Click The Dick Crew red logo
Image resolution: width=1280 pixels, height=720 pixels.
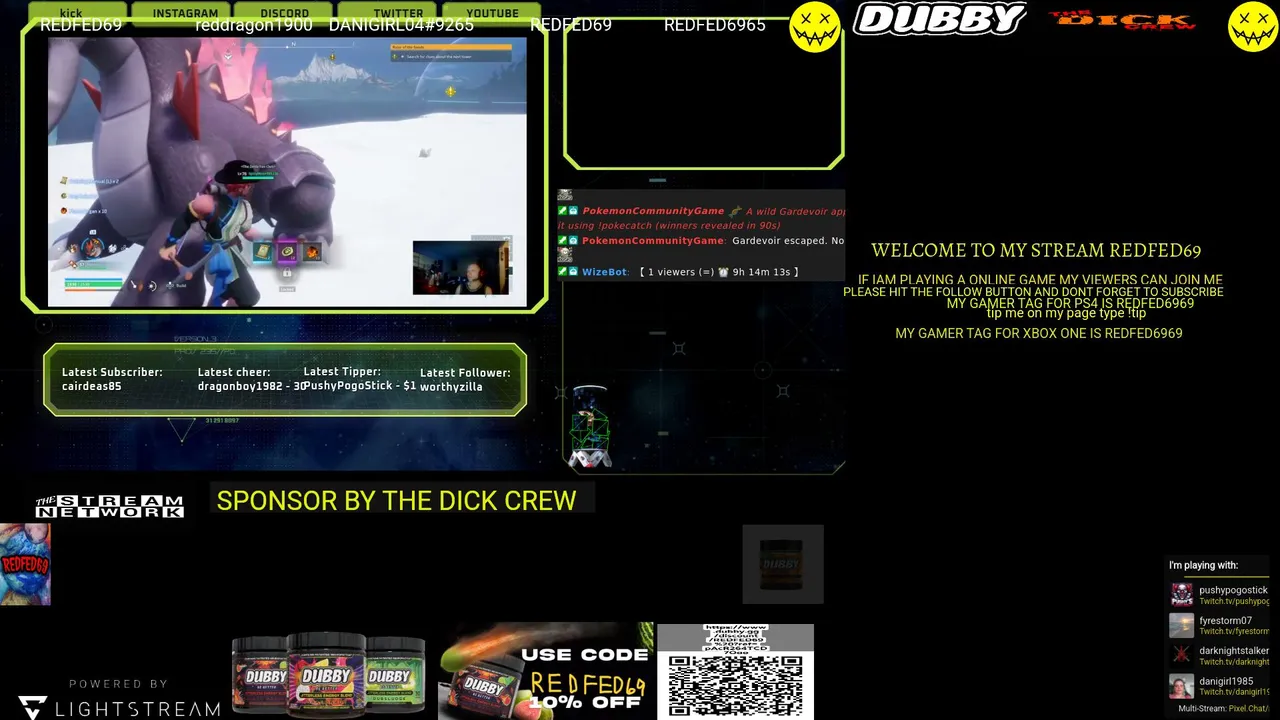click(x=1122, y=19)
